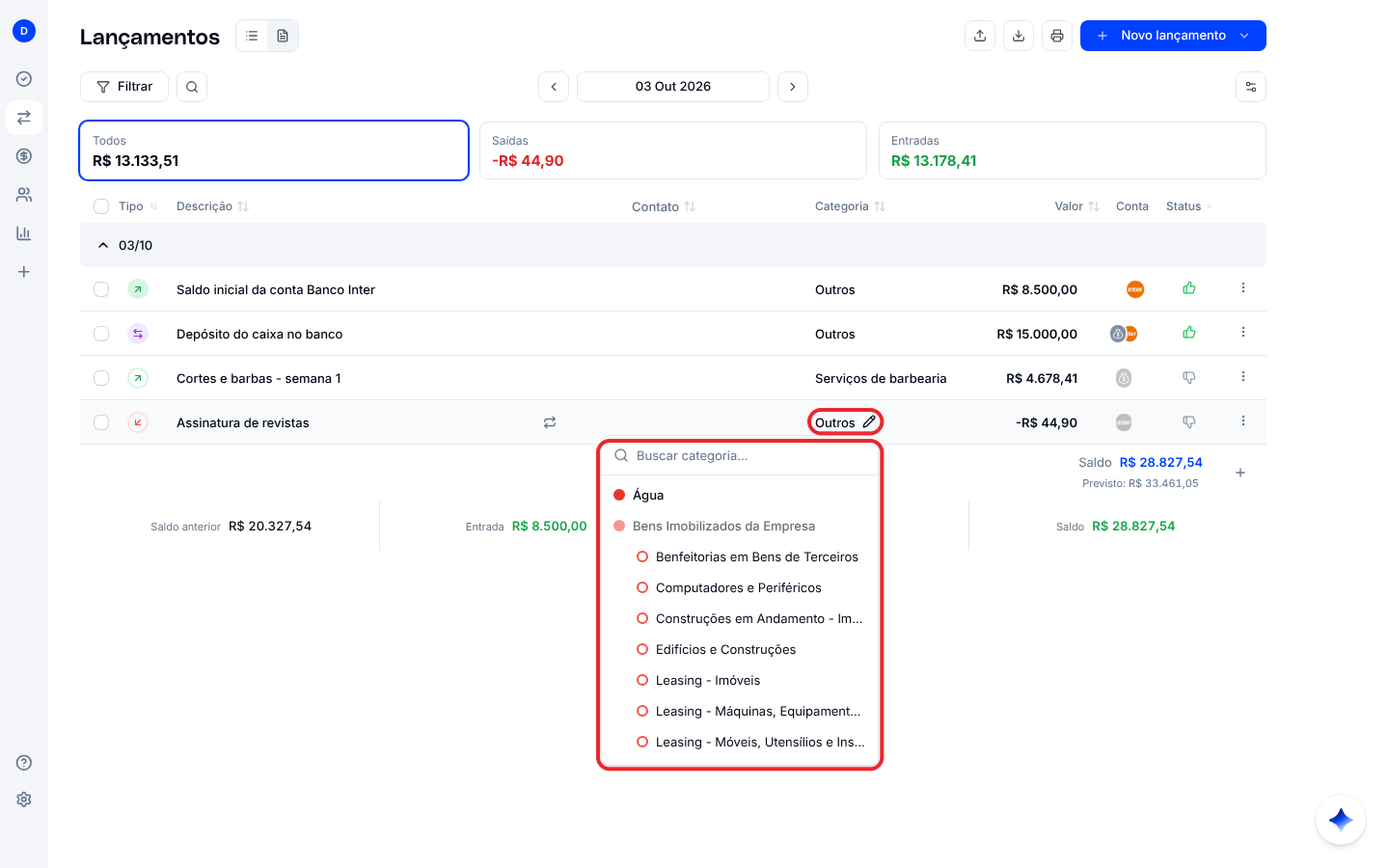The image size is (1389, 868).
Task: Check the Depósito do caixa no banco checkbox
Action: 101,334
